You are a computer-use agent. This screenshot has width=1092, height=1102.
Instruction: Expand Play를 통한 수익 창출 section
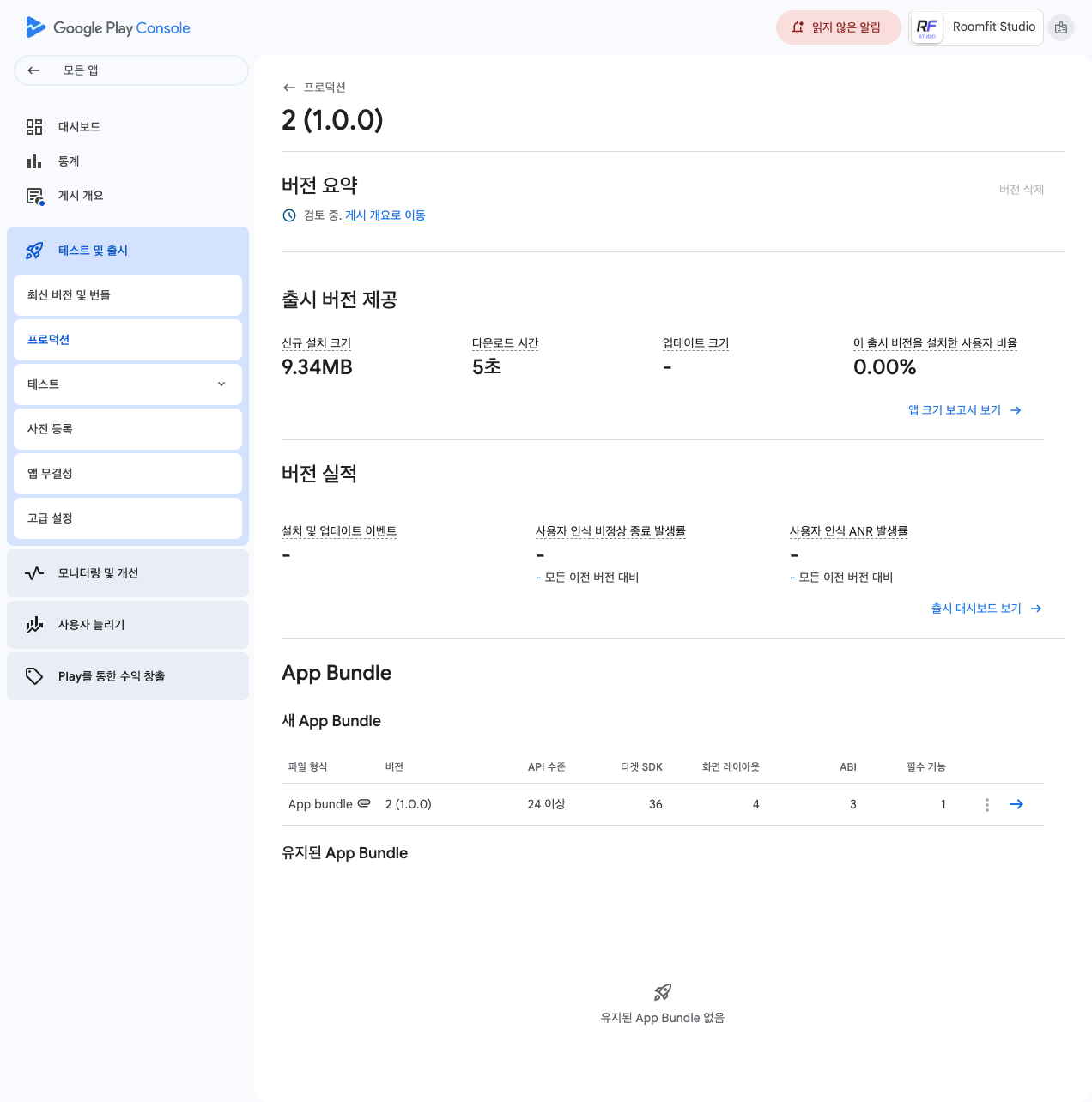pos(128,676)
